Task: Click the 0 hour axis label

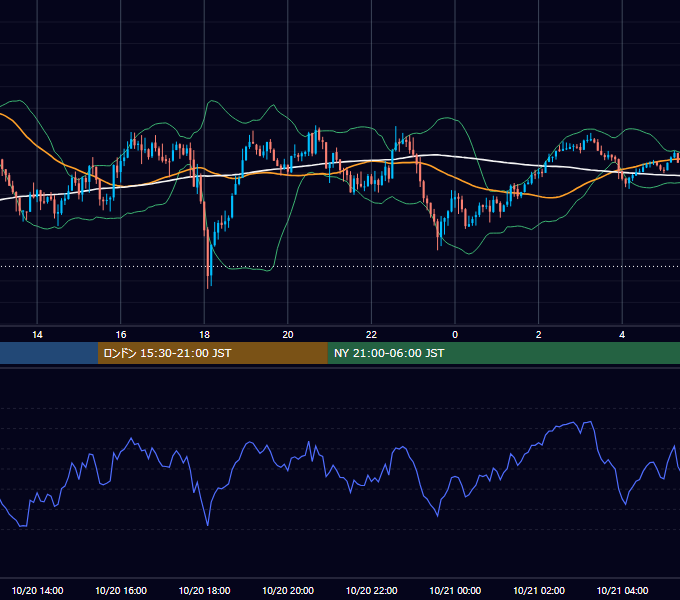Action: (455, 335)
